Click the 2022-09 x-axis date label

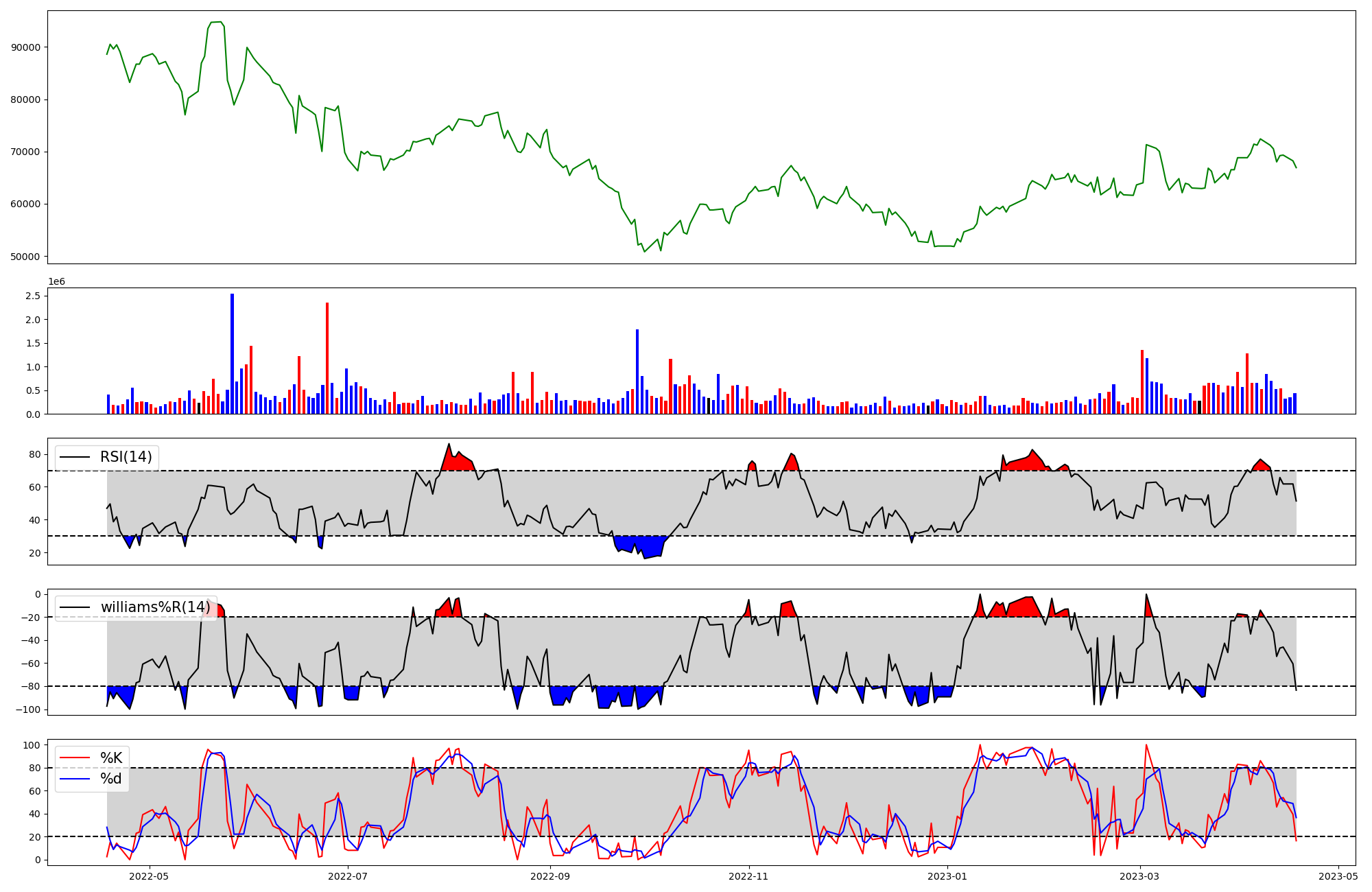coord(550,876)
